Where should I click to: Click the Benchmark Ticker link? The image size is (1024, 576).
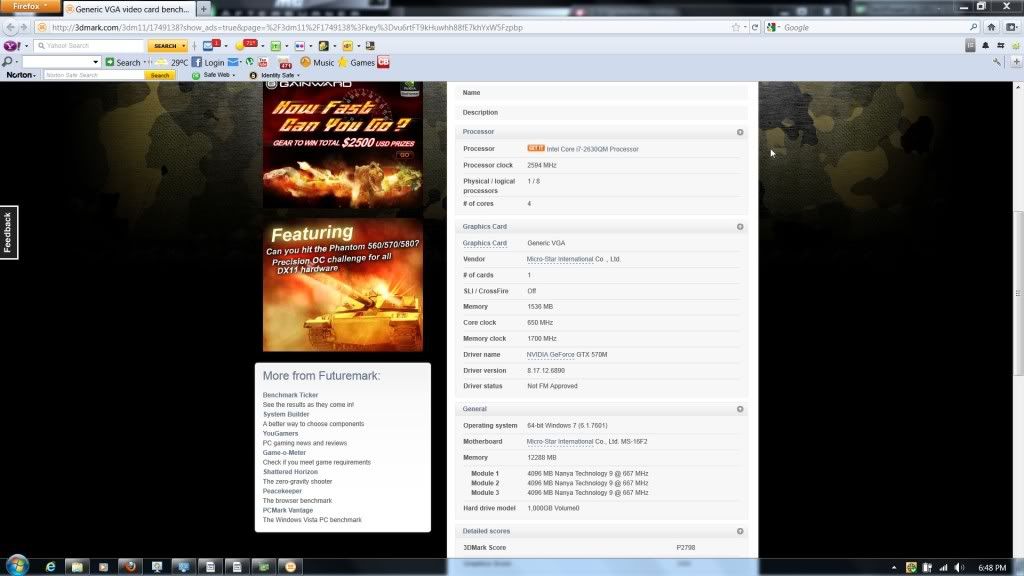pos(290,395)
